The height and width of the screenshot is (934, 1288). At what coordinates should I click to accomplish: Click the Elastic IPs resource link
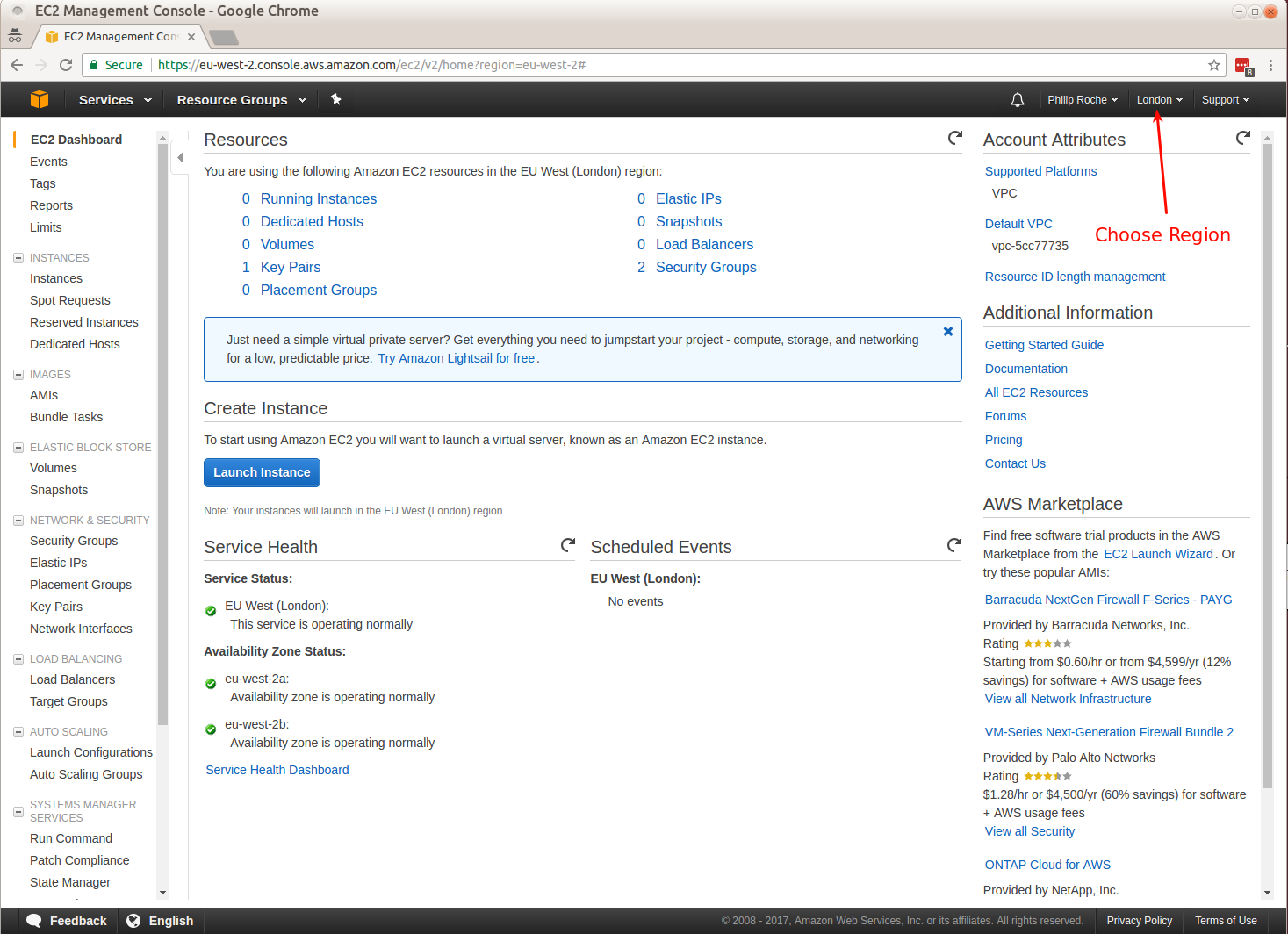(x=688, y=198)
